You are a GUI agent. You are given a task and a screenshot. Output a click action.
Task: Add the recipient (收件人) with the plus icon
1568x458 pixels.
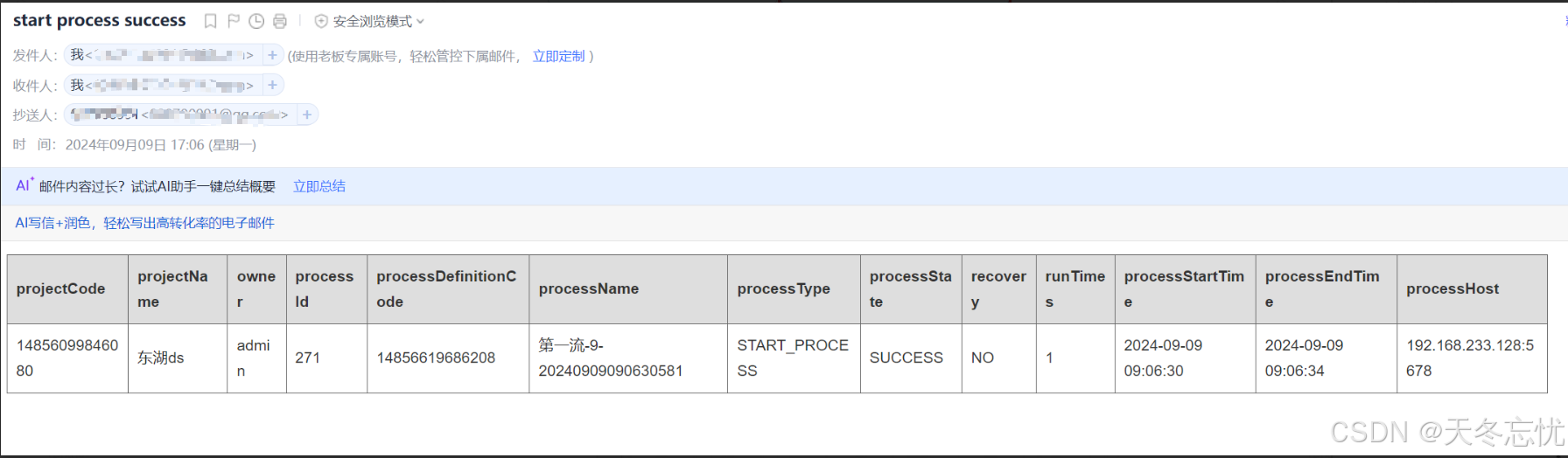click(272, 85)
